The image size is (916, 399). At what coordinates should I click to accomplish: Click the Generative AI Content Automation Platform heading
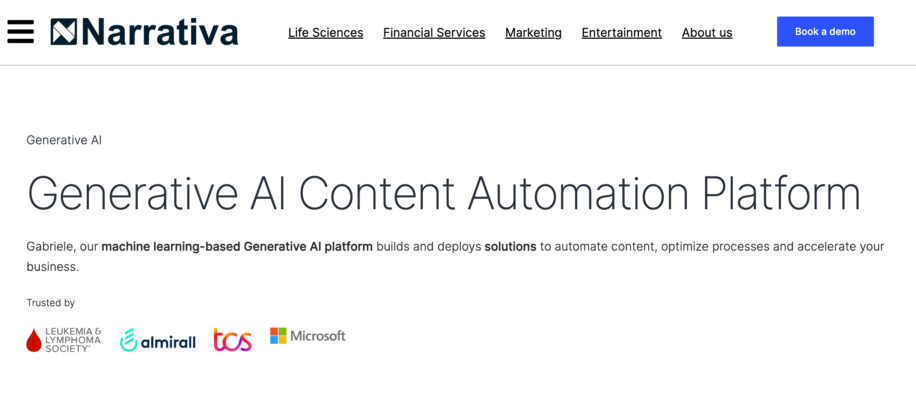[x=443, y=193]
